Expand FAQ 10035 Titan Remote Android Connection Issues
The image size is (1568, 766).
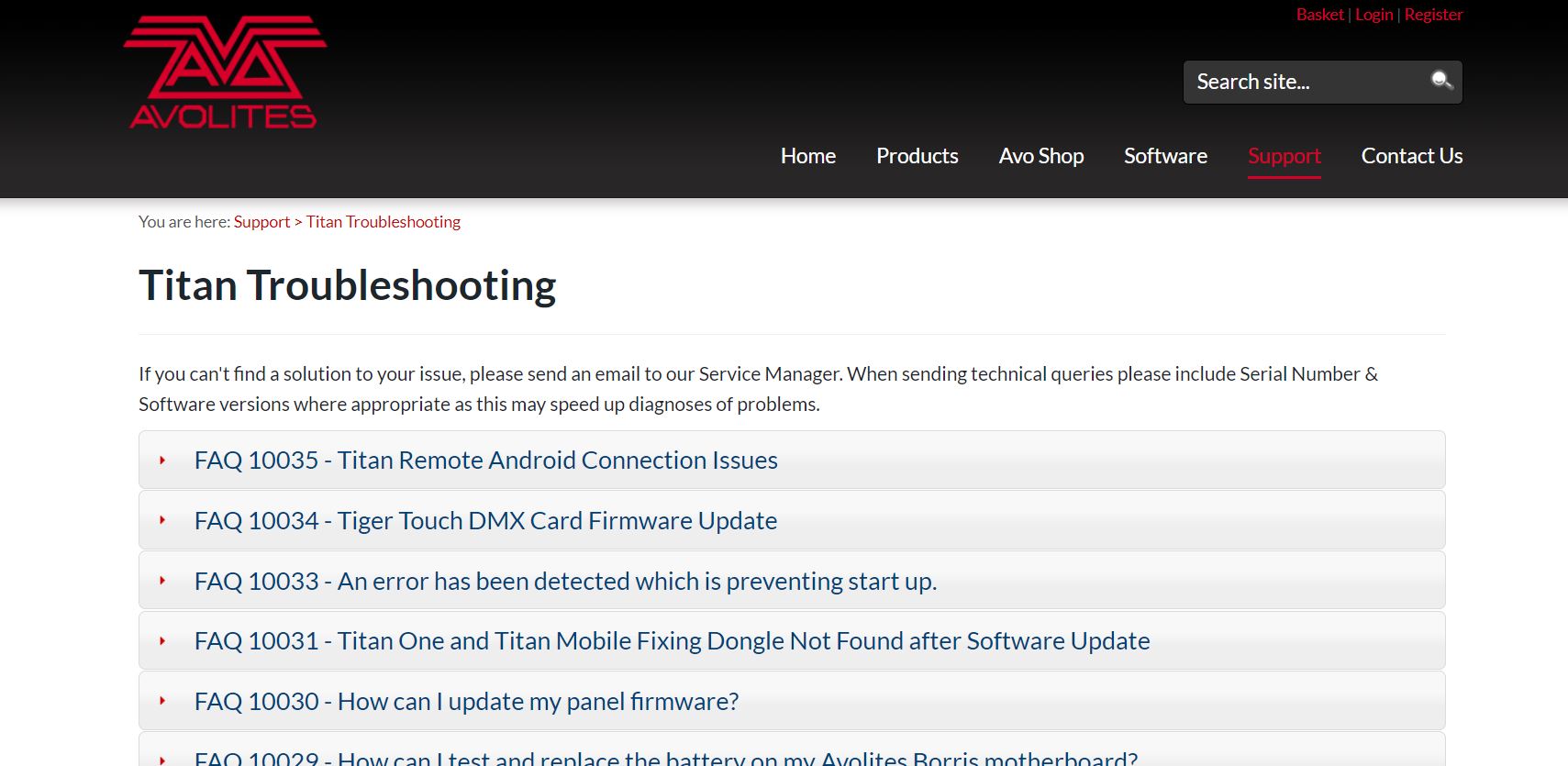[x=792, y=460]
